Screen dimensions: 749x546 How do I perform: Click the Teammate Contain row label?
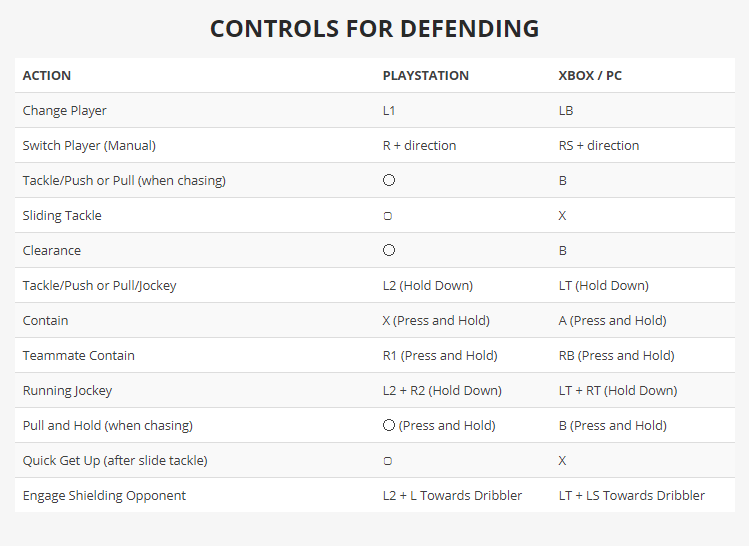pos(79,355)
